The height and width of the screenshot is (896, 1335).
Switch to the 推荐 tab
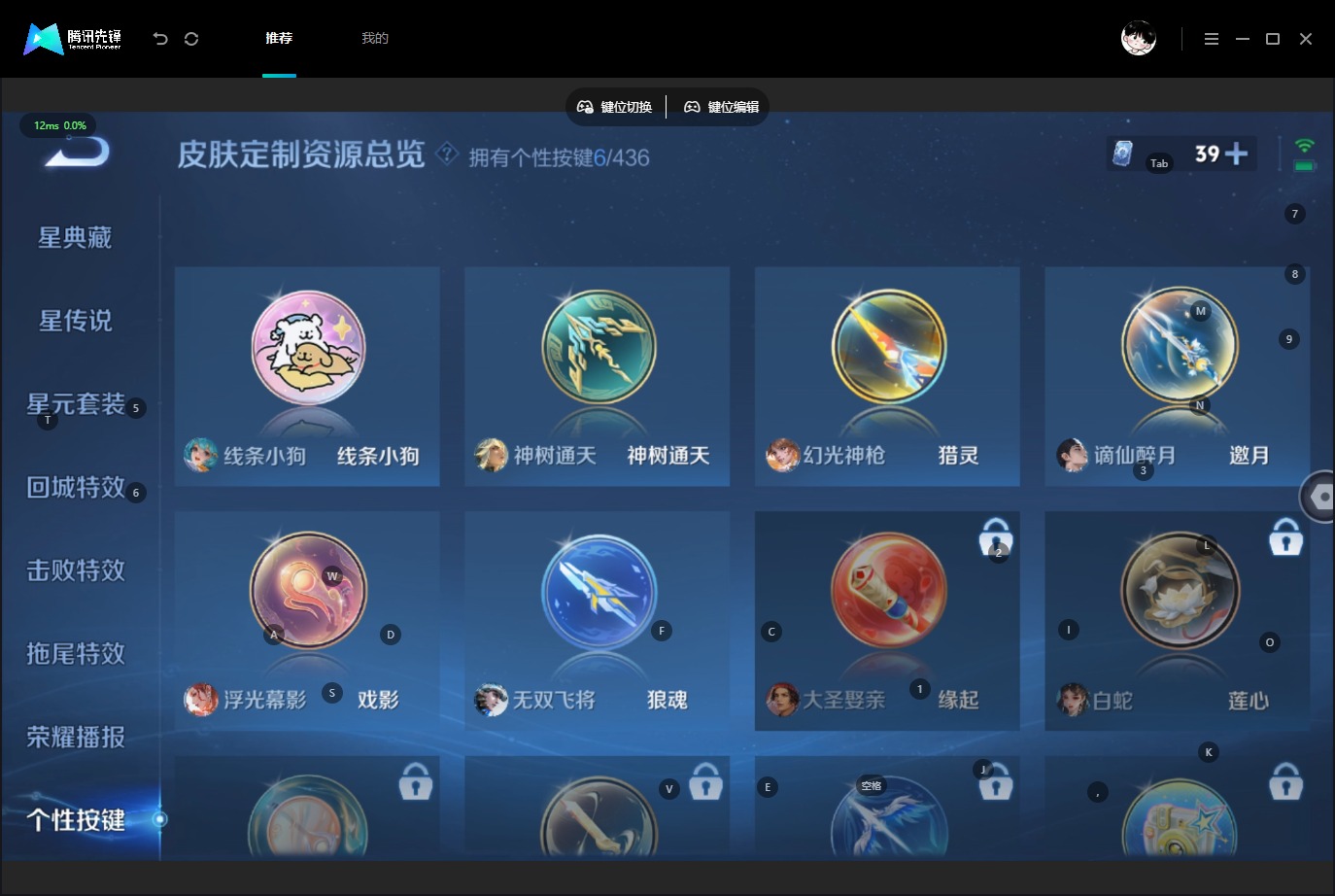point(279,38)
